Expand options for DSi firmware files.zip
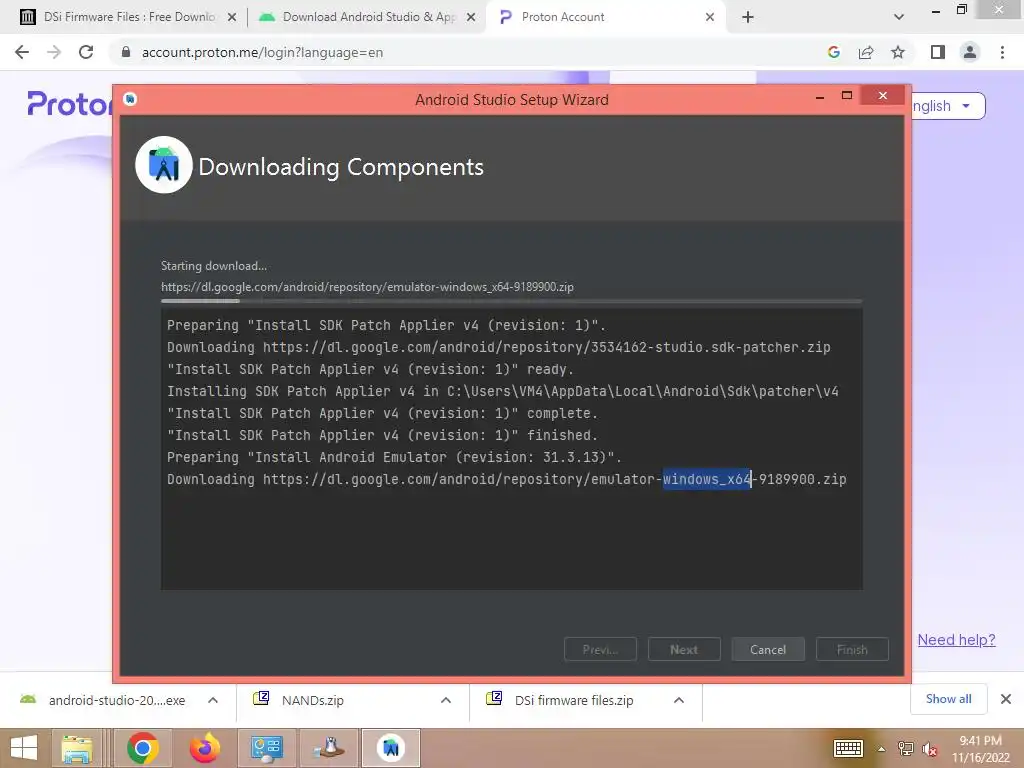This screenshot has width=1024, height=768. click(x=679, y=700)
